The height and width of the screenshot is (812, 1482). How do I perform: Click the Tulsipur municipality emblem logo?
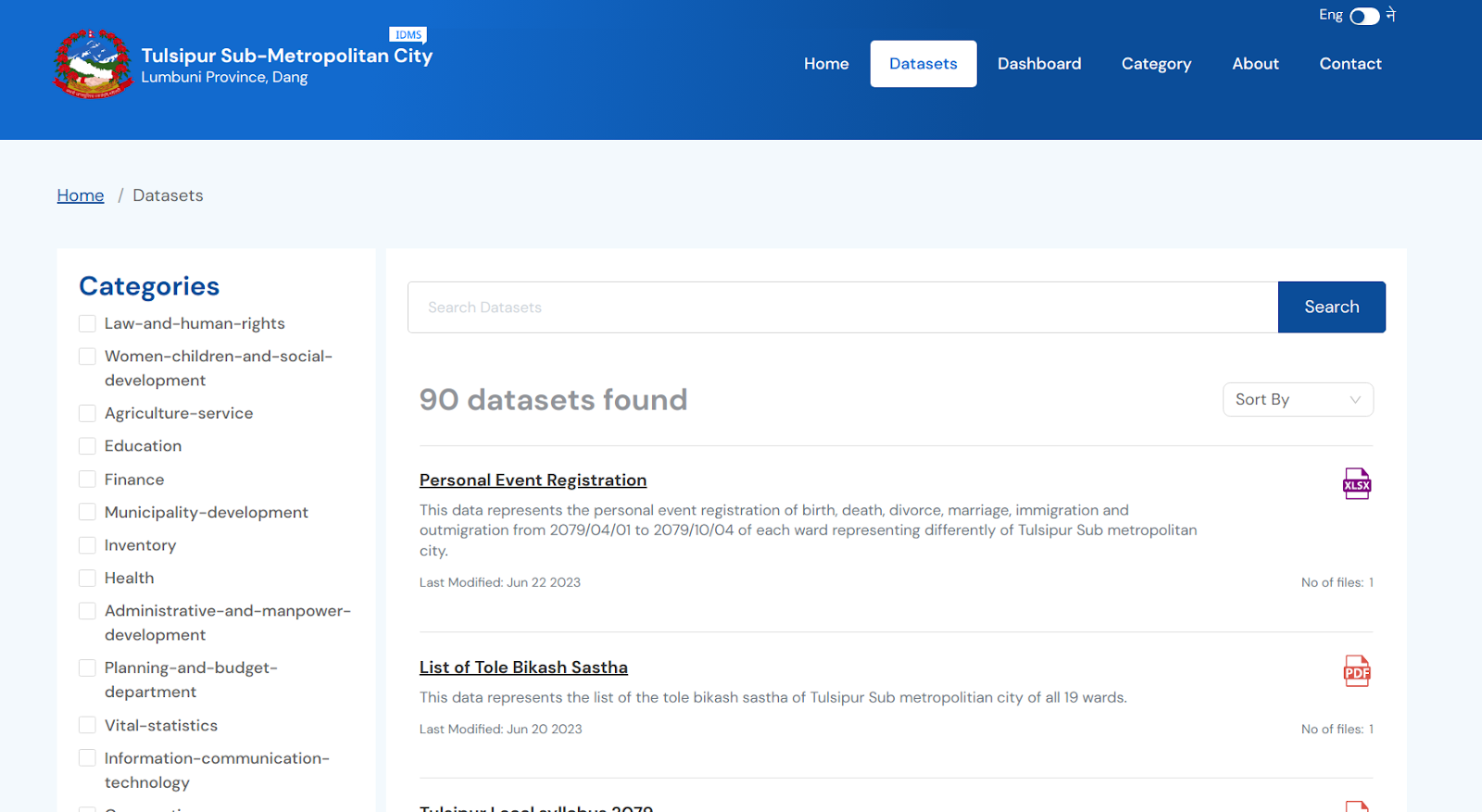[x=93, y=64]
